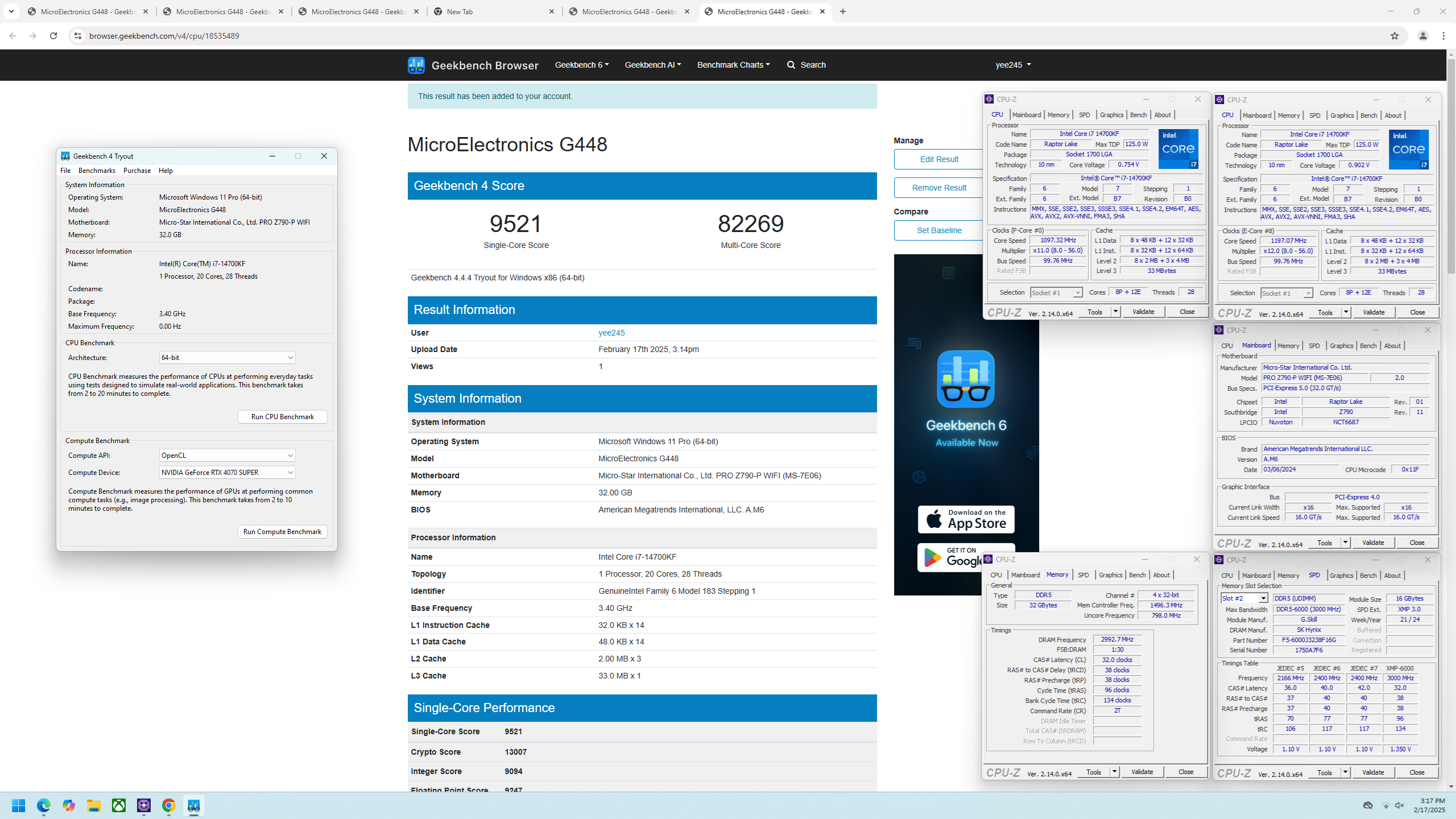Select Graphics tab in the Memory CPU-Z window
Viewport: 1456px width, 819px height.
[x=1110, y=575]
